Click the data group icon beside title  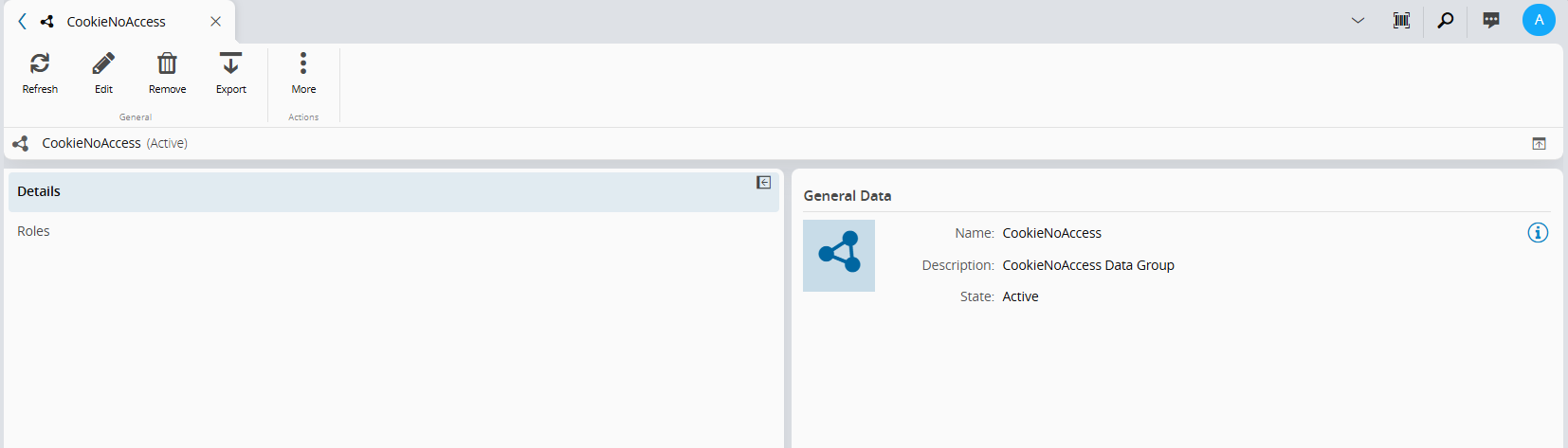pyautogui.click(x=21, y=143)
